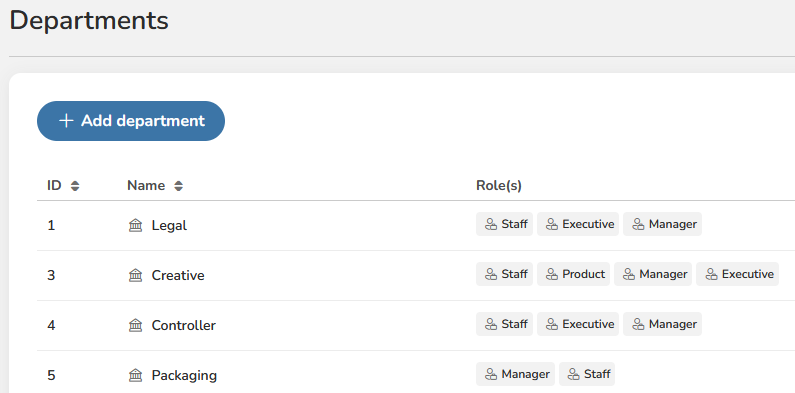The image size is (795, 393).
Task: Click the building icon next to Packaging
Action: (x=135, y=375)
